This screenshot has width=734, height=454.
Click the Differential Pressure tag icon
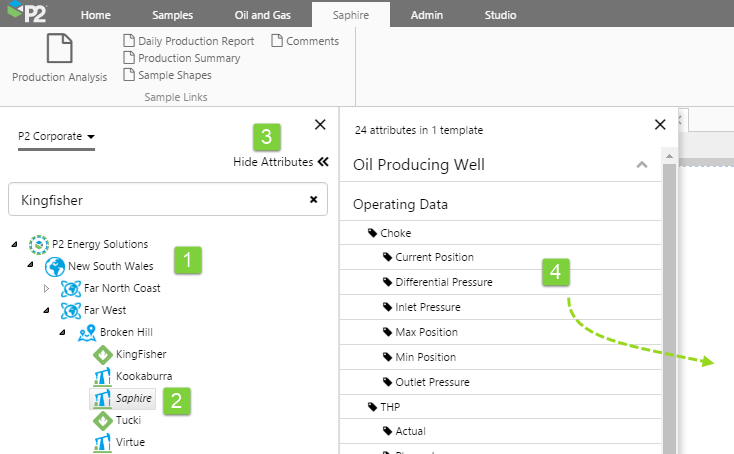coord(387,282)
